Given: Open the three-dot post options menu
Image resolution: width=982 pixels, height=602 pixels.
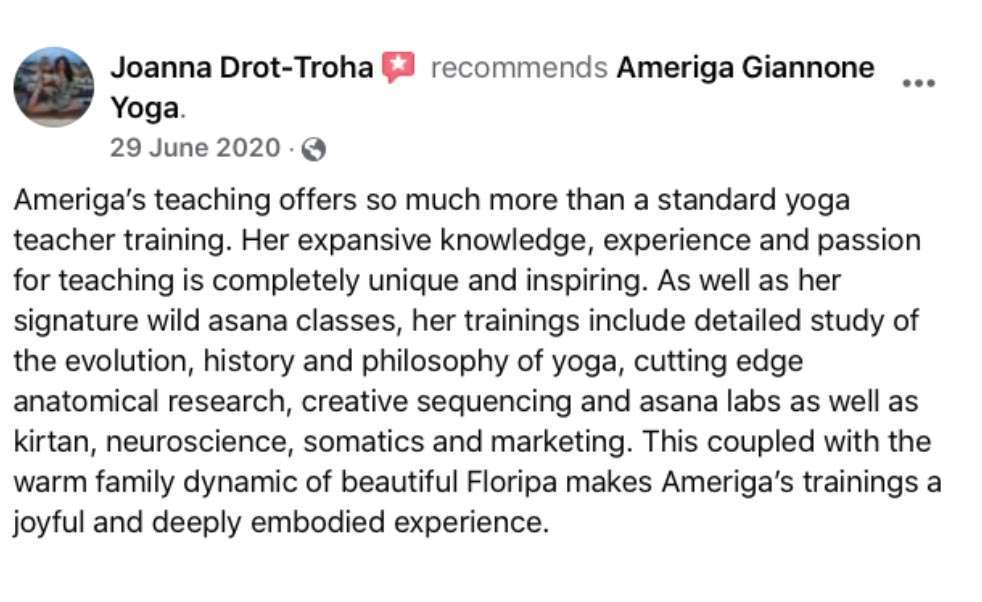Looking at the screenshot, I should [x=918, y=83].
